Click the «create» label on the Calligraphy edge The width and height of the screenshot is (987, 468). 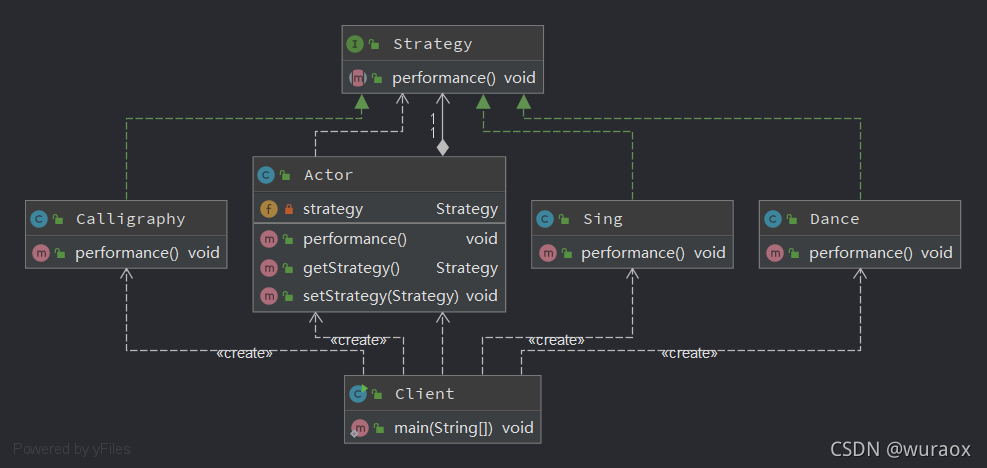[x=244, y=353]
